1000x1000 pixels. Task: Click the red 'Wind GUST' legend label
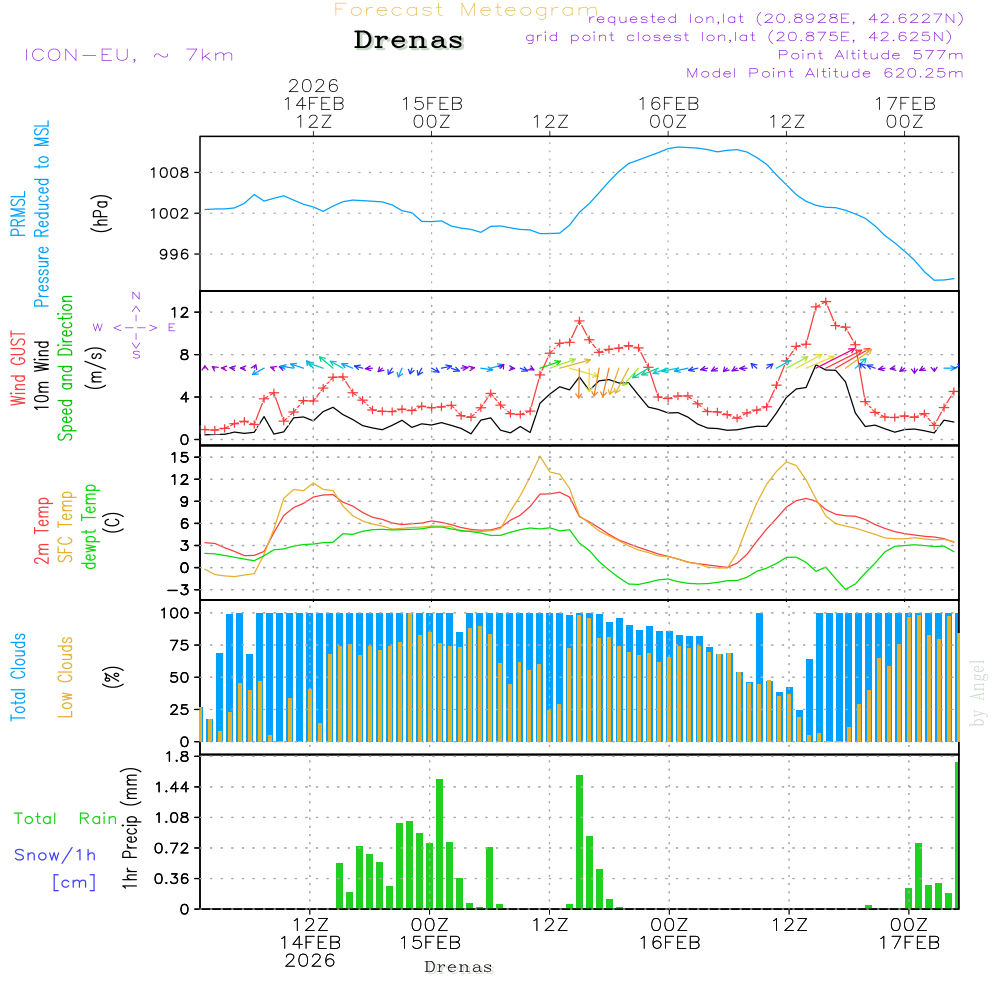(x=18, y=366)
